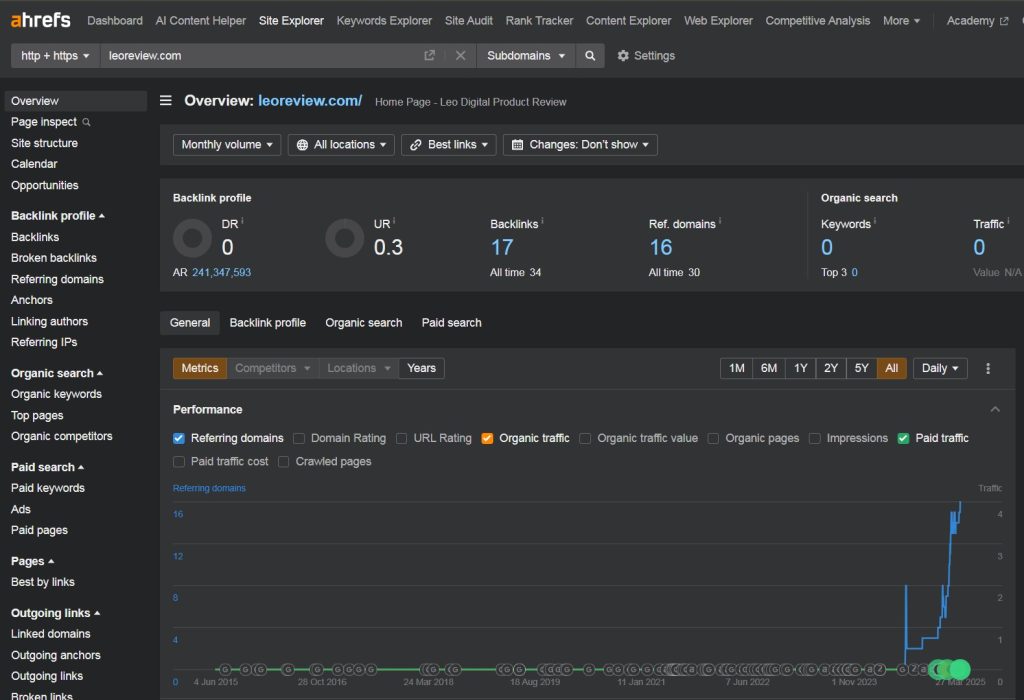This screenshot has width=1024, height=700.
Task: Select the 1Y time range button
Action: coord(800,368)
